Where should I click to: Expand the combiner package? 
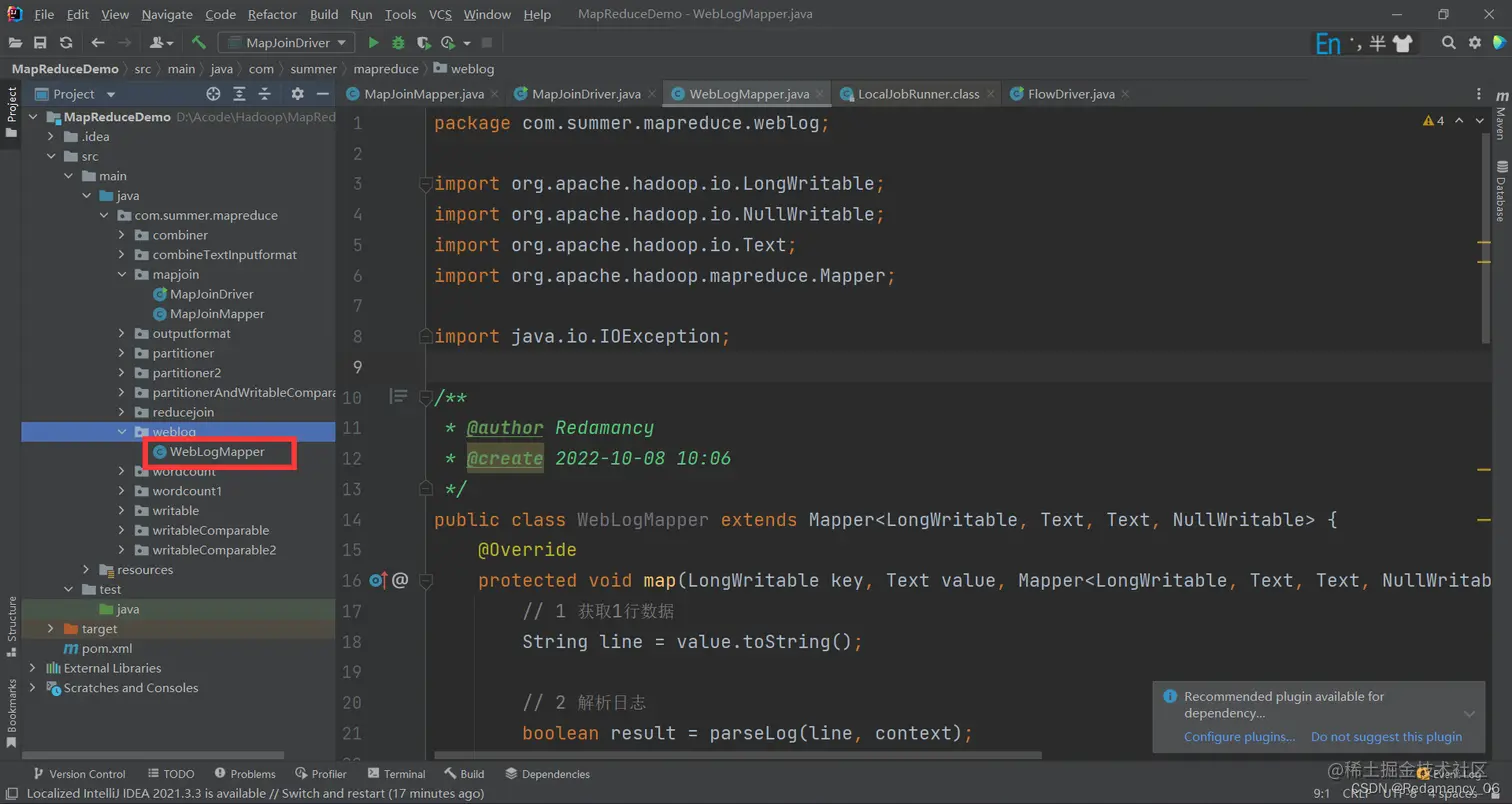tap(121, 235)
